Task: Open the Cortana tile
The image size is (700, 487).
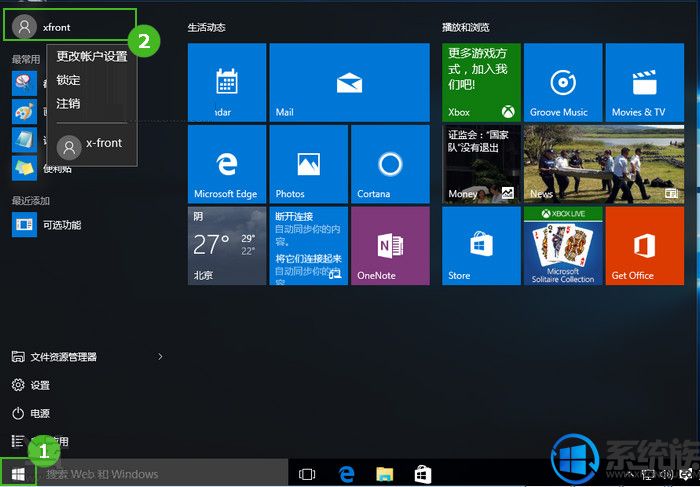Action: point(390,164)
